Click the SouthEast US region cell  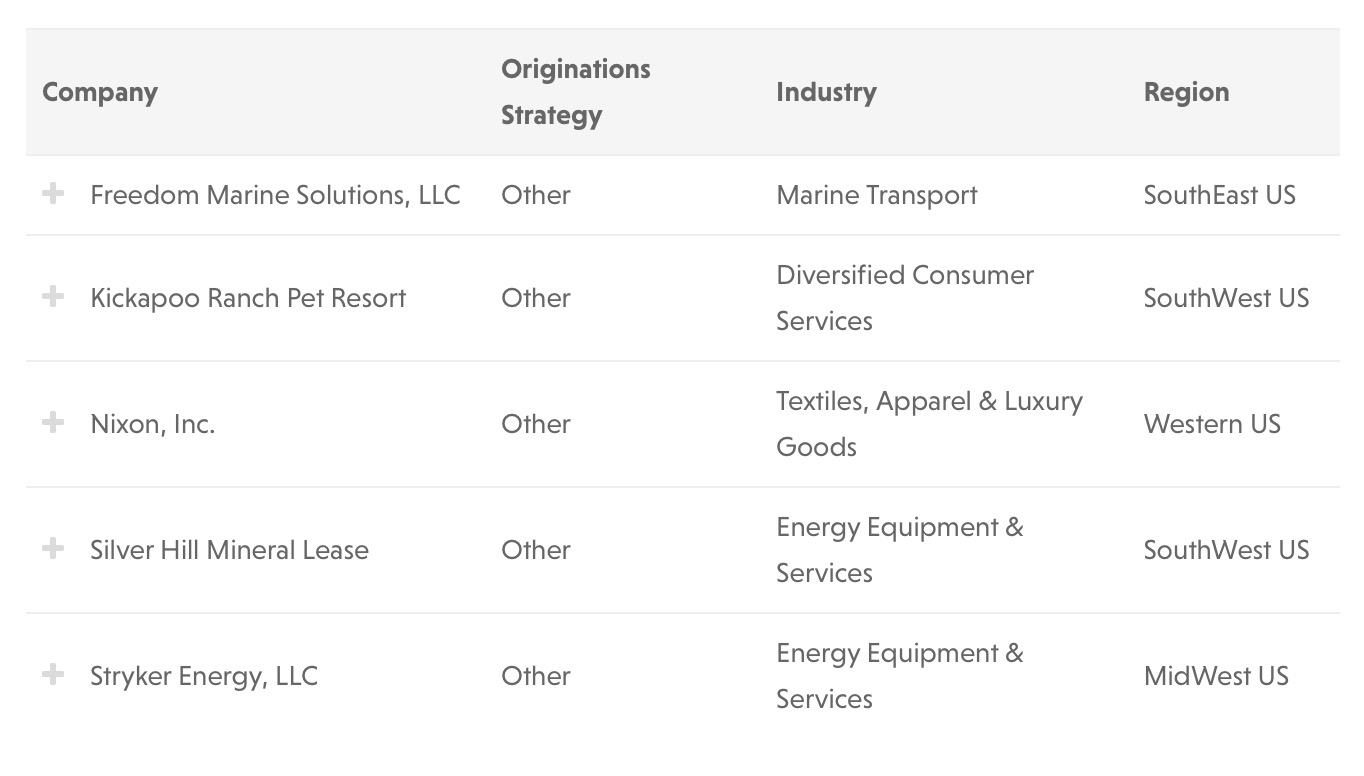pos(1219,195)
